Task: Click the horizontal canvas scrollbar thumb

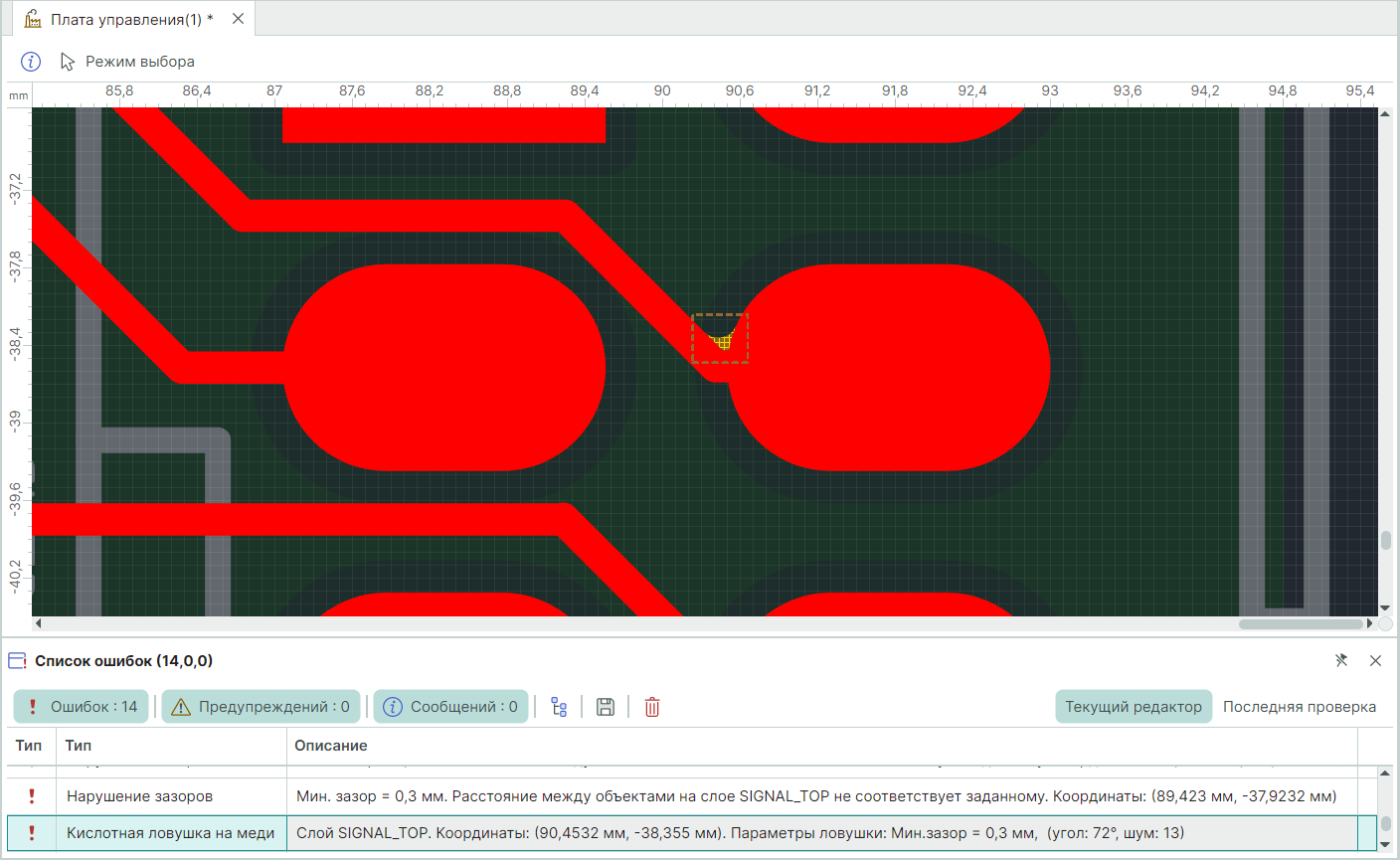Action: (1300, 624)
